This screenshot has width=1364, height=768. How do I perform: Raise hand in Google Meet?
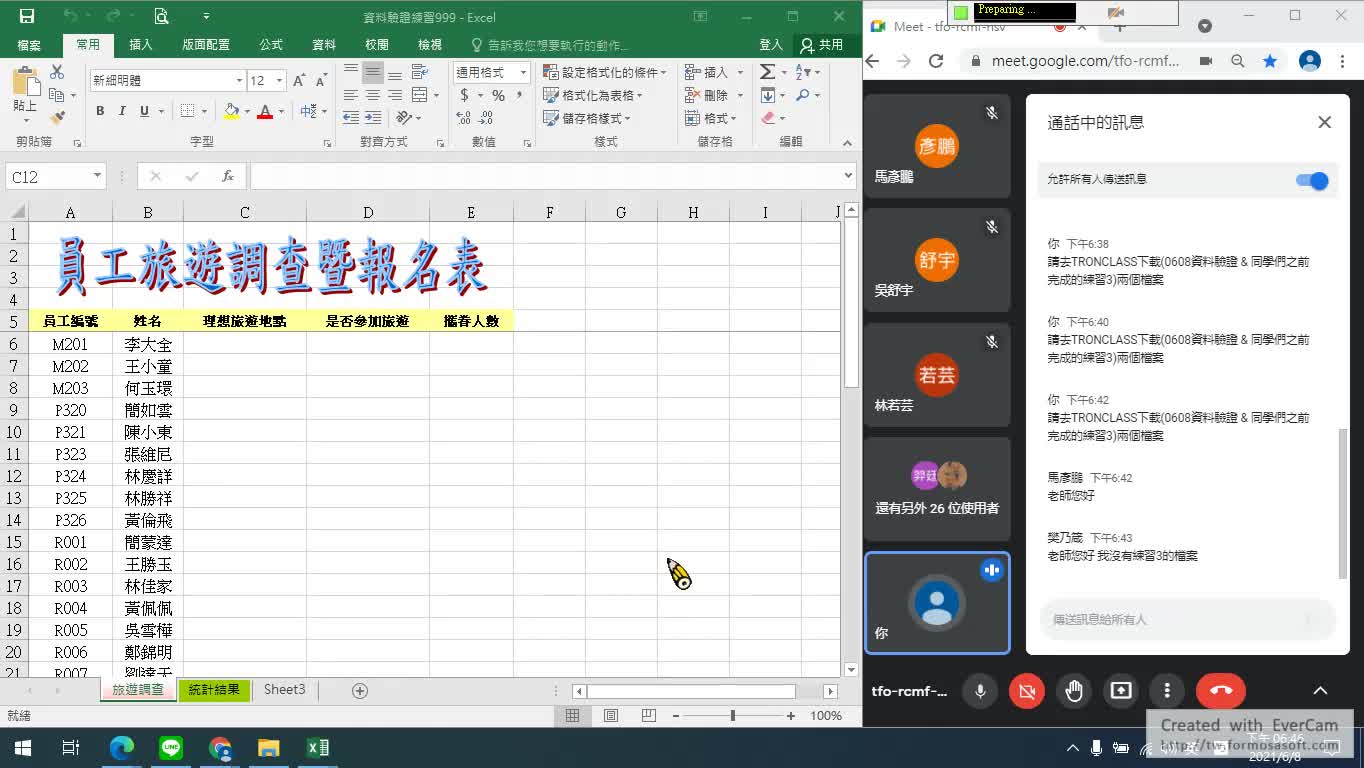pyautogui.click(x=1074, y=690)
